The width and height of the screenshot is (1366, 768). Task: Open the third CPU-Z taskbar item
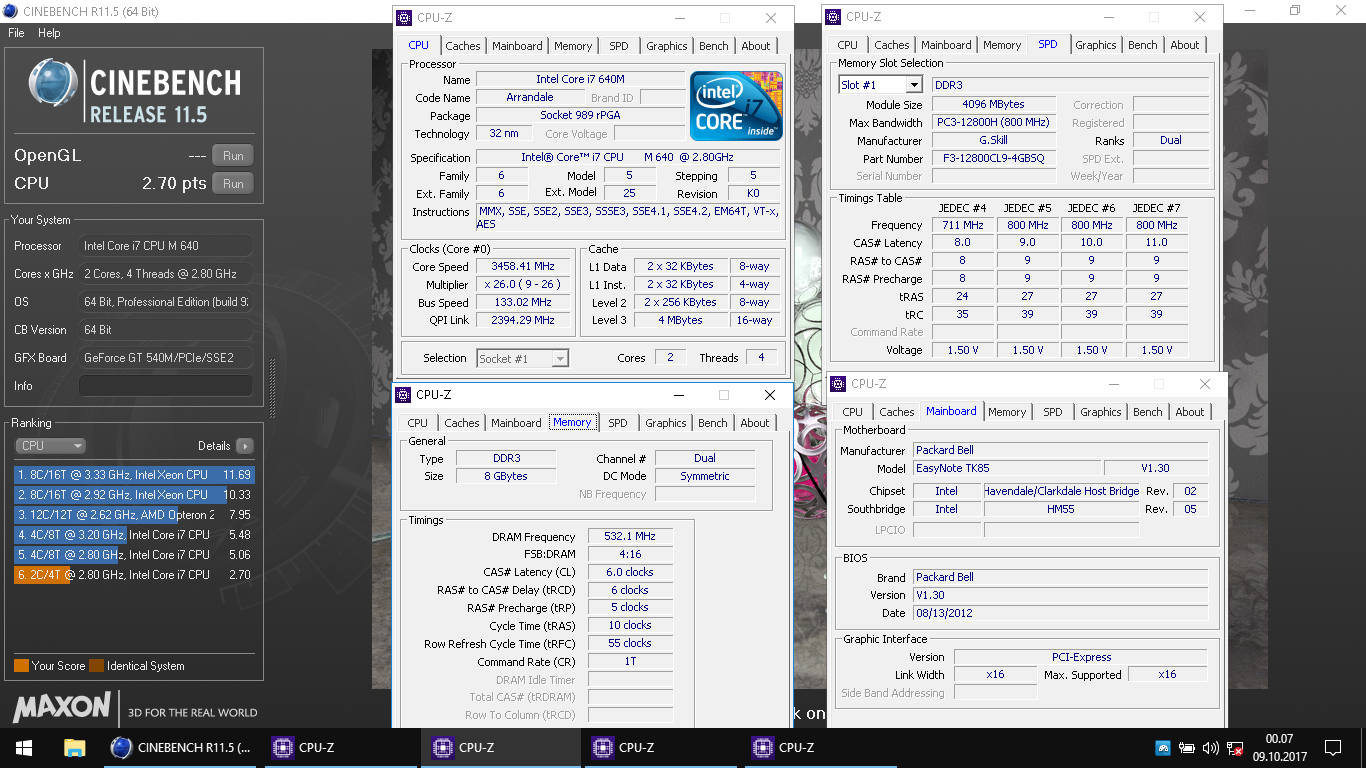pos(660,747)
